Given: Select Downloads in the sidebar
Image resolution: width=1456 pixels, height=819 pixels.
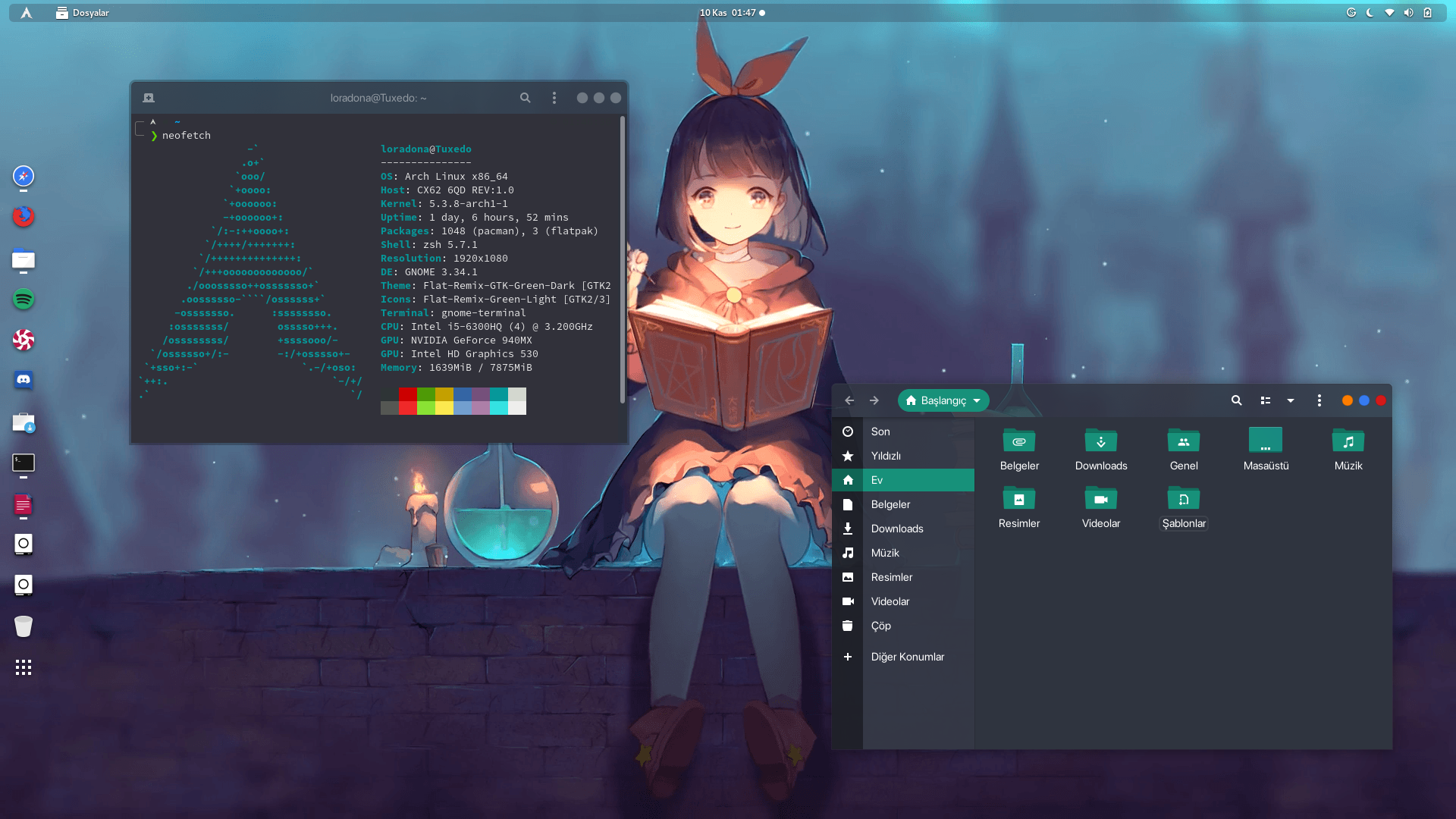Looking at the screenshot, I should point(903,529).
